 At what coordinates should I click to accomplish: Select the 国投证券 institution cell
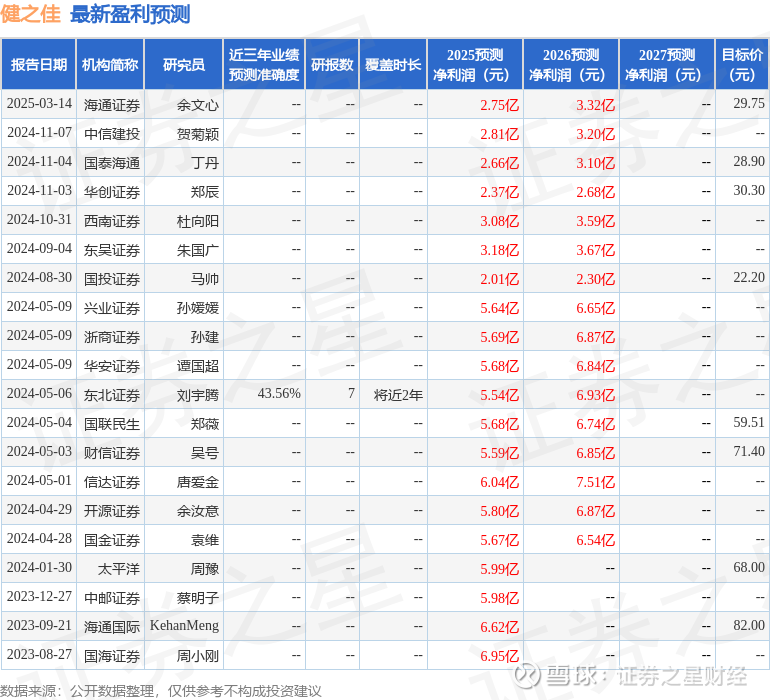[112, 279]
